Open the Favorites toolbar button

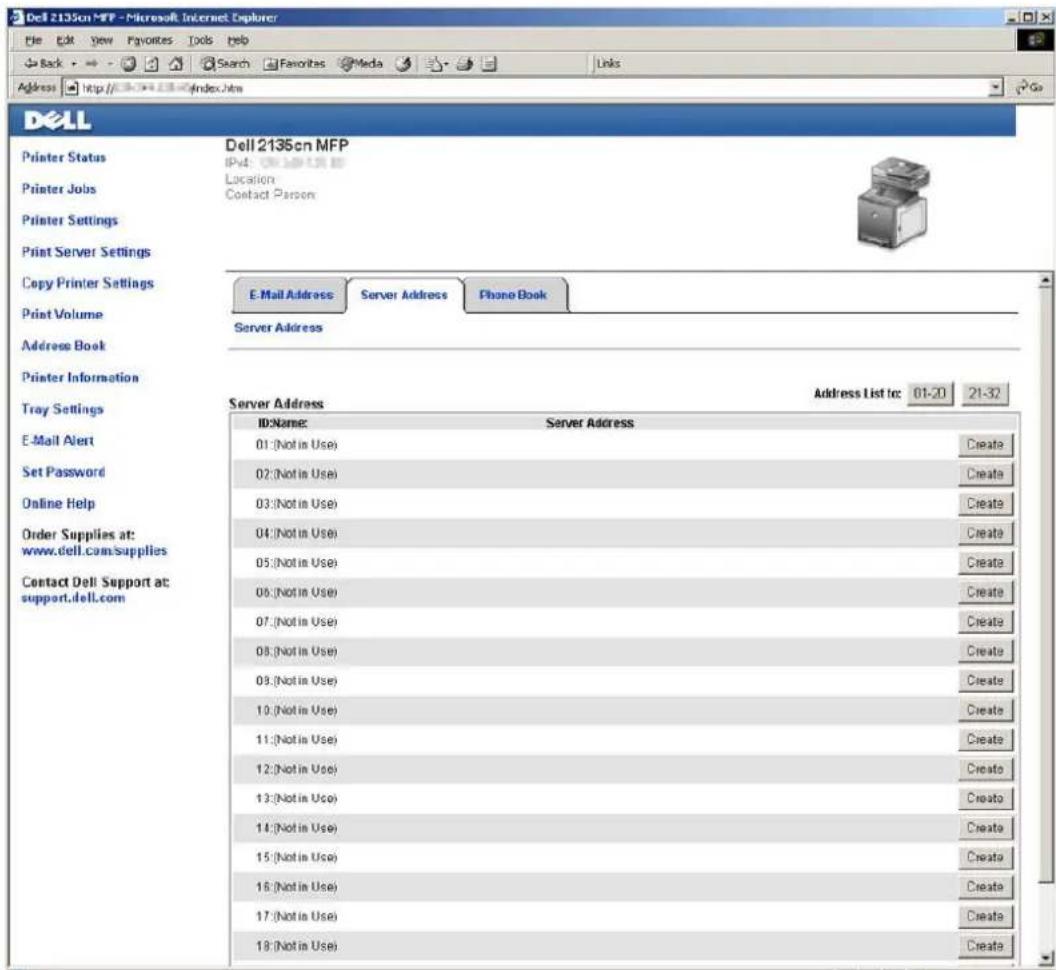click(294, 64)
